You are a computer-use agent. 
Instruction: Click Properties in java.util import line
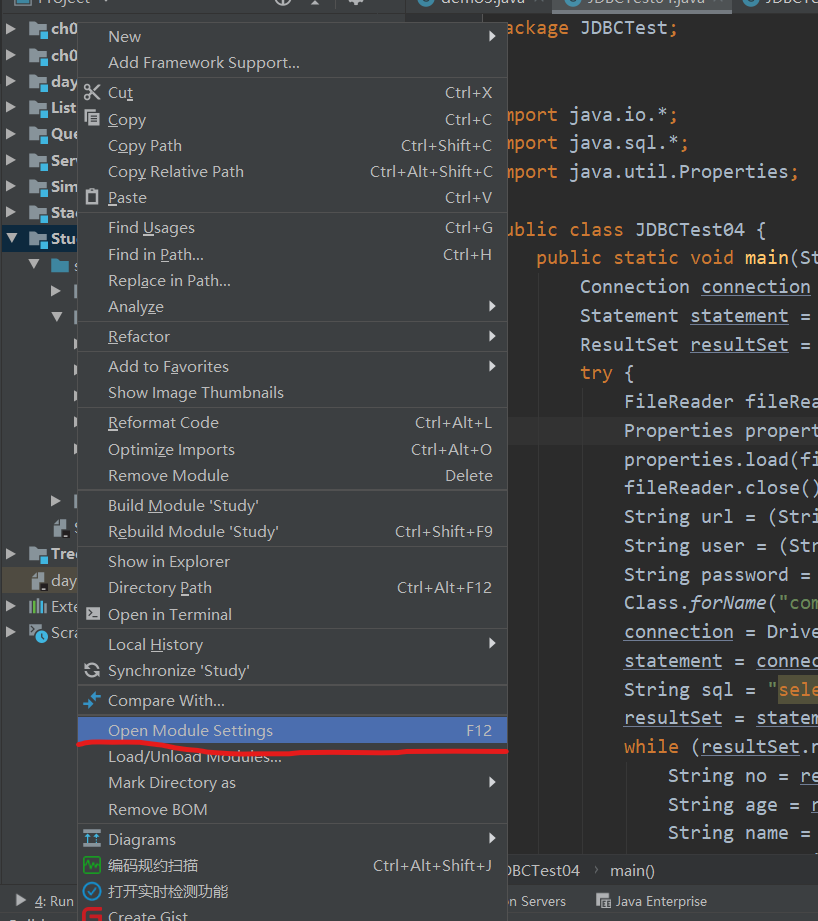point(733,172)
